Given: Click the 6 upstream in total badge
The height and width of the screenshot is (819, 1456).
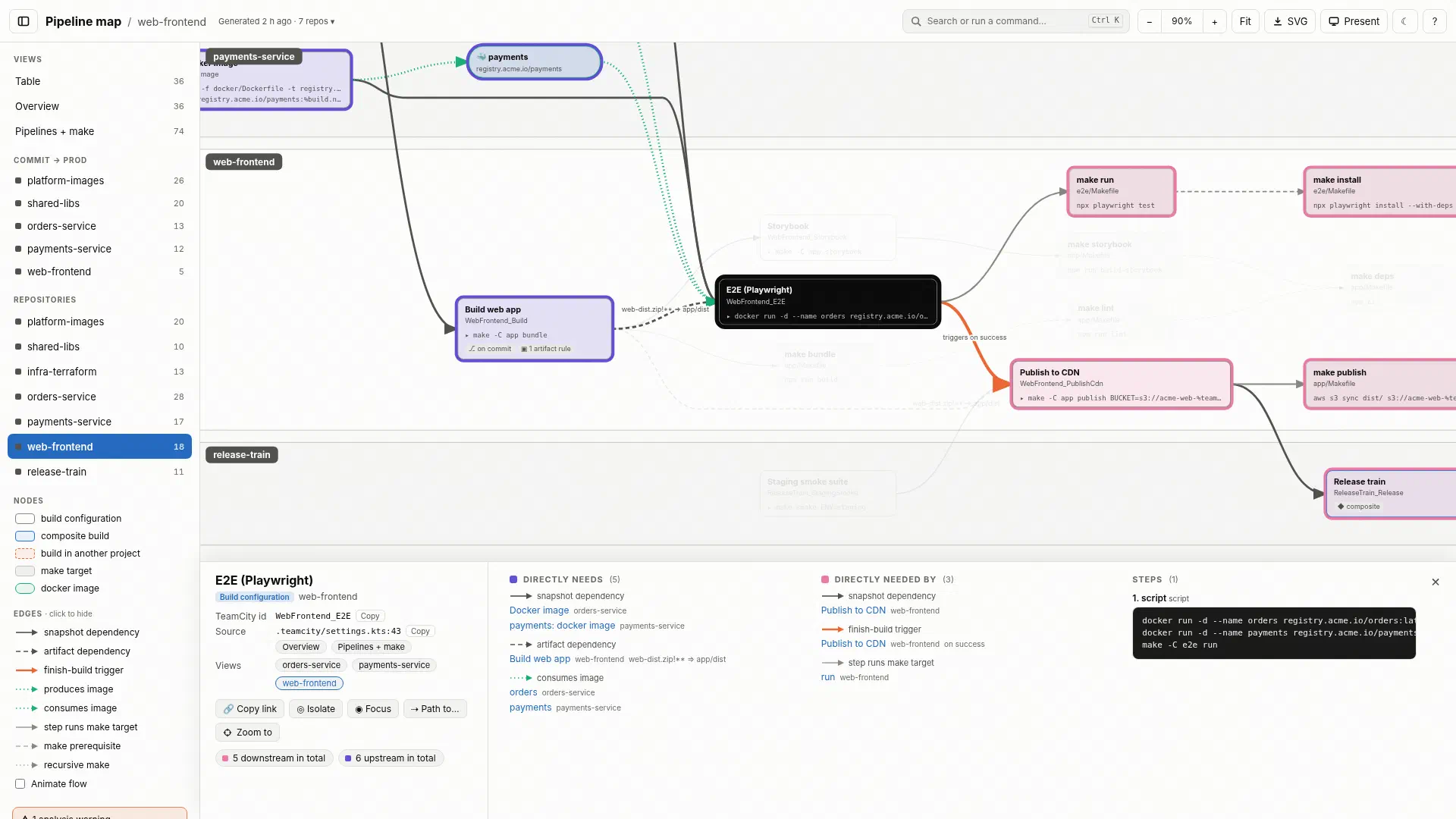Looking at the screenshot, I should coord(391,758).
